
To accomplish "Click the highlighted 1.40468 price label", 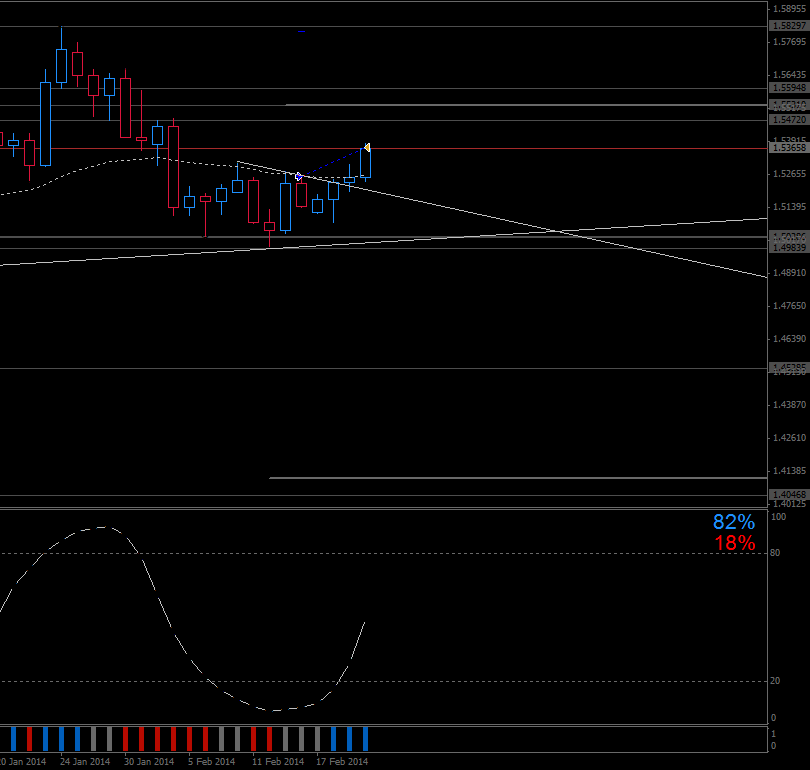I will [789, 495].
